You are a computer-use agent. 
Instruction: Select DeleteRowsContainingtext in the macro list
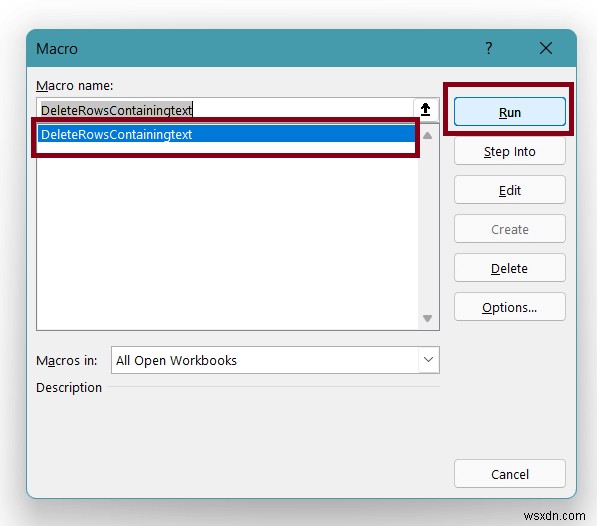226,134
